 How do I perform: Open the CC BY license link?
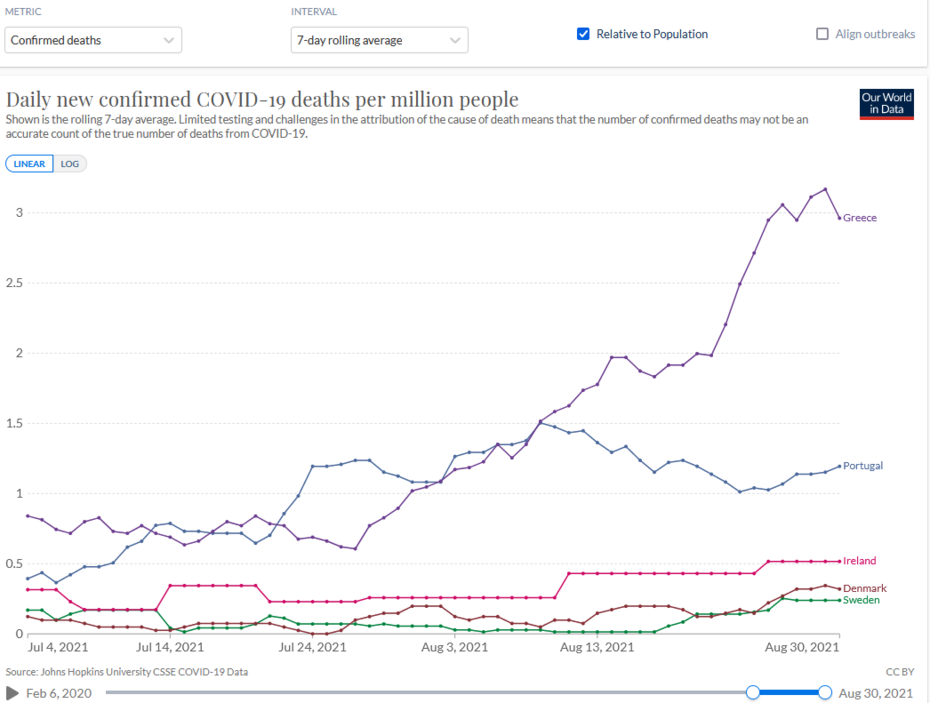(900, 672)
